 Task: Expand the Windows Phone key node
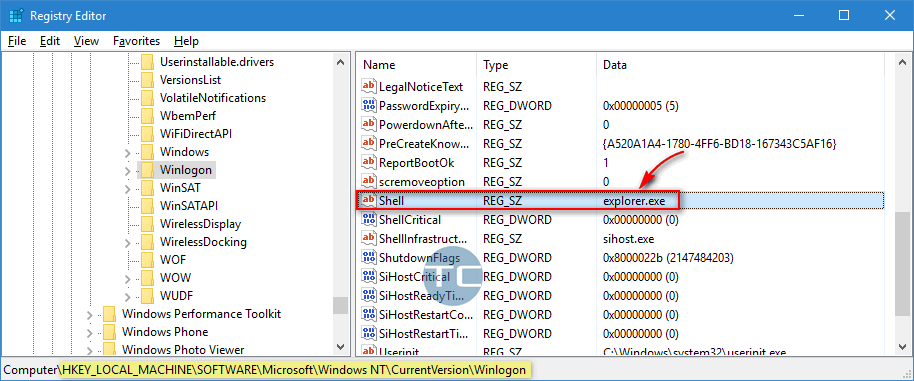click(x=89, y=333)
